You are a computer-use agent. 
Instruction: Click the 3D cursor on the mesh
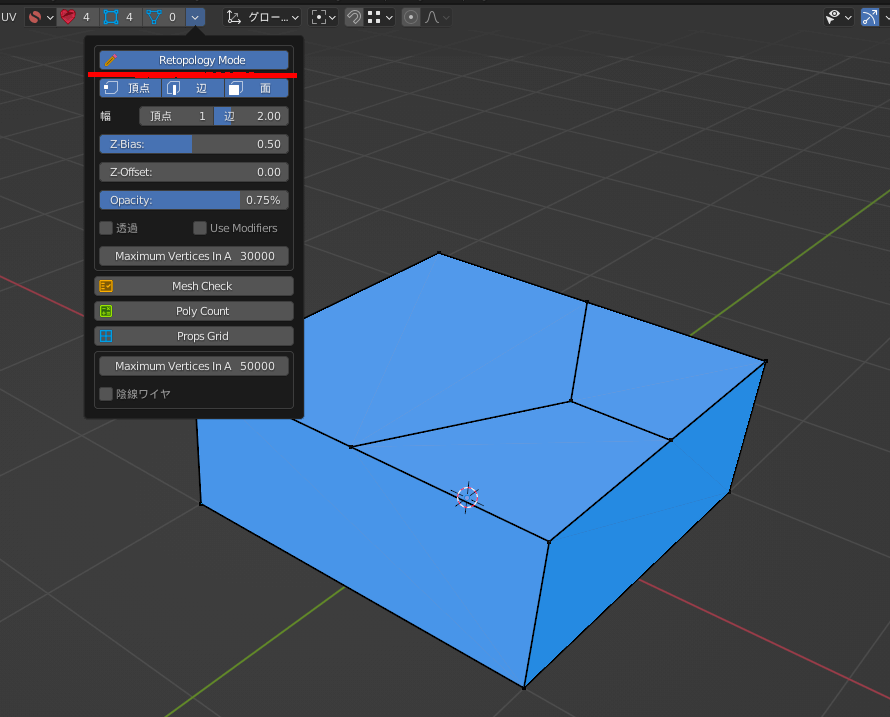(x=467, y=497)
